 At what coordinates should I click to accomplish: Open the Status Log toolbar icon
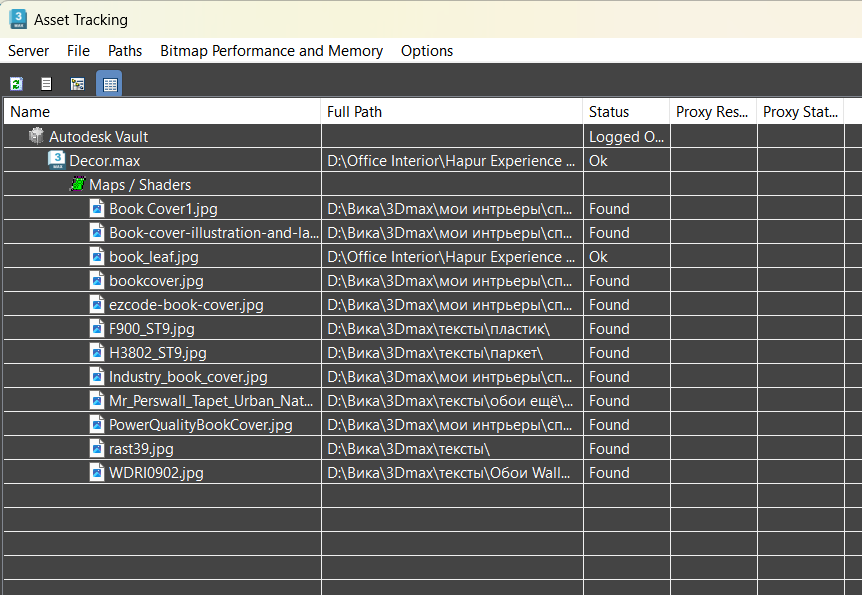(46, 84)
